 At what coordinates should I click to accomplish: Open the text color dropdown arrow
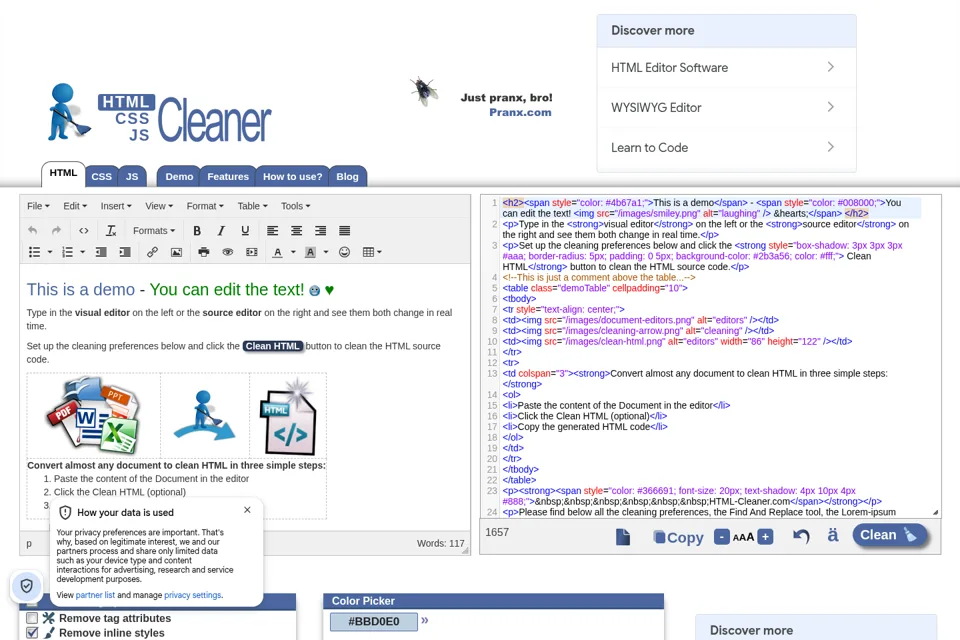[293, 252]
